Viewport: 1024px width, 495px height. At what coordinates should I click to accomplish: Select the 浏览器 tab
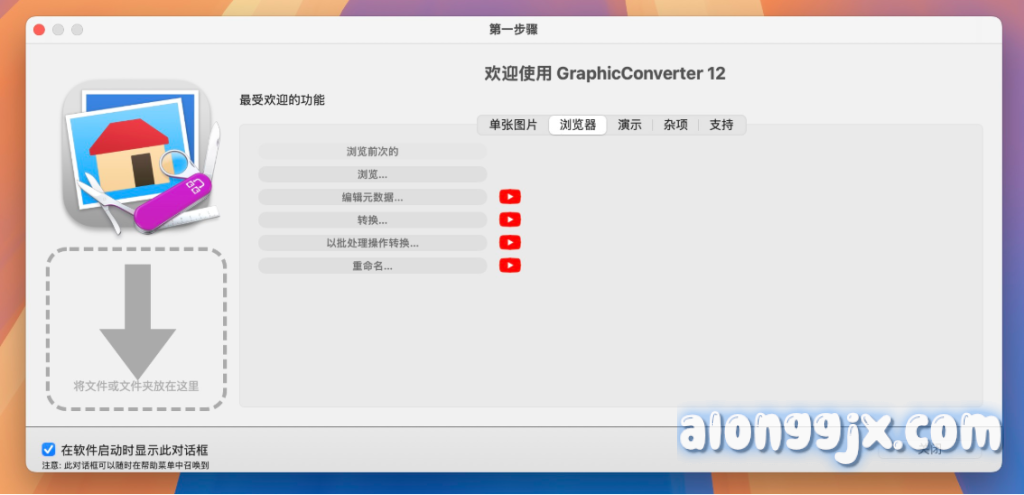point(577,125)
